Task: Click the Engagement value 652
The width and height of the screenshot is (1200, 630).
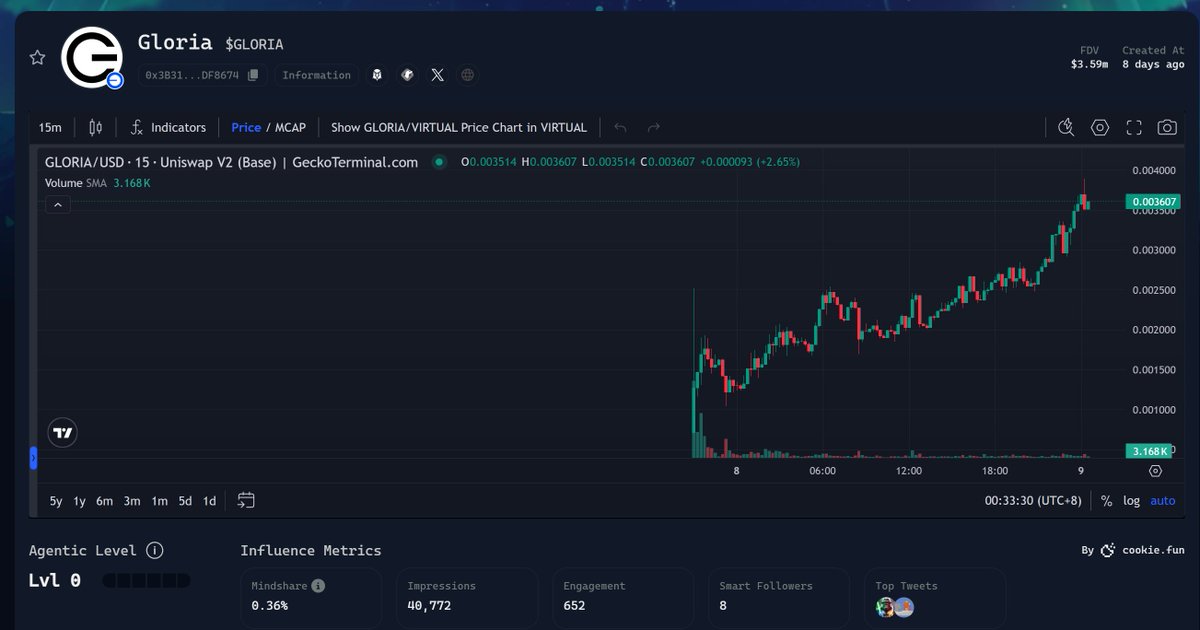Action: 574,606
